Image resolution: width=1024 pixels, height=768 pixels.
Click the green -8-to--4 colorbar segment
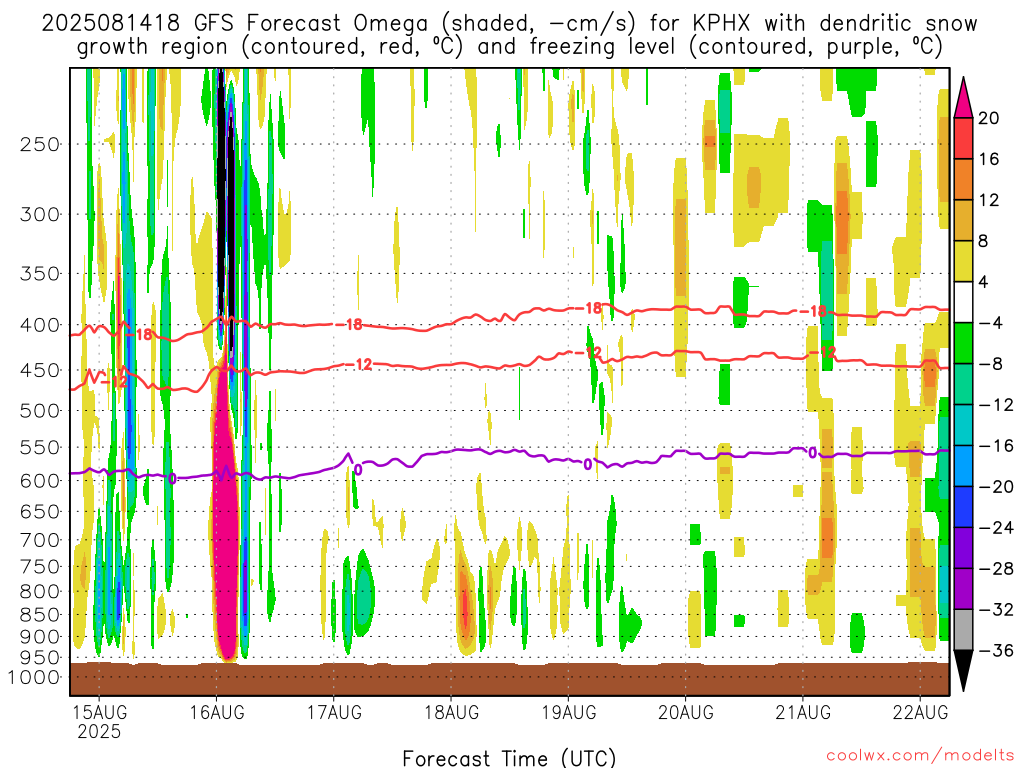(x=963, y=343)
